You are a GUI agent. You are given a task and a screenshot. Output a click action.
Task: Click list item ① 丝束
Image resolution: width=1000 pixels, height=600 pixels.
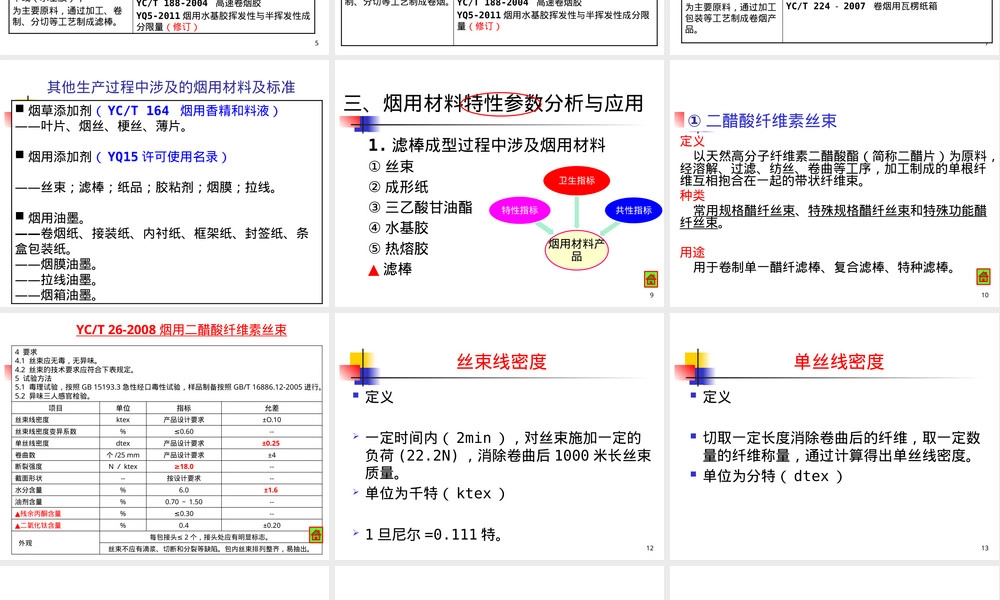coord(391,166)
